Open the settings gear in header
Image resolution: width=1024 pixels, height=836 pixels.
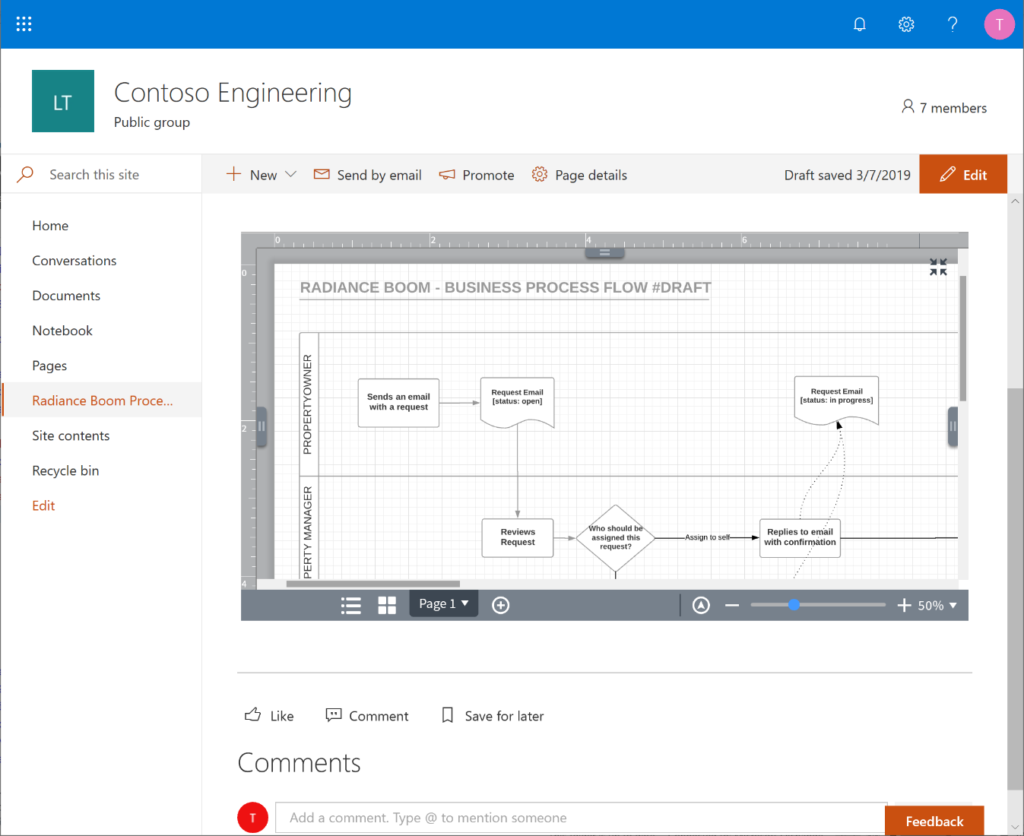(906, 25)
